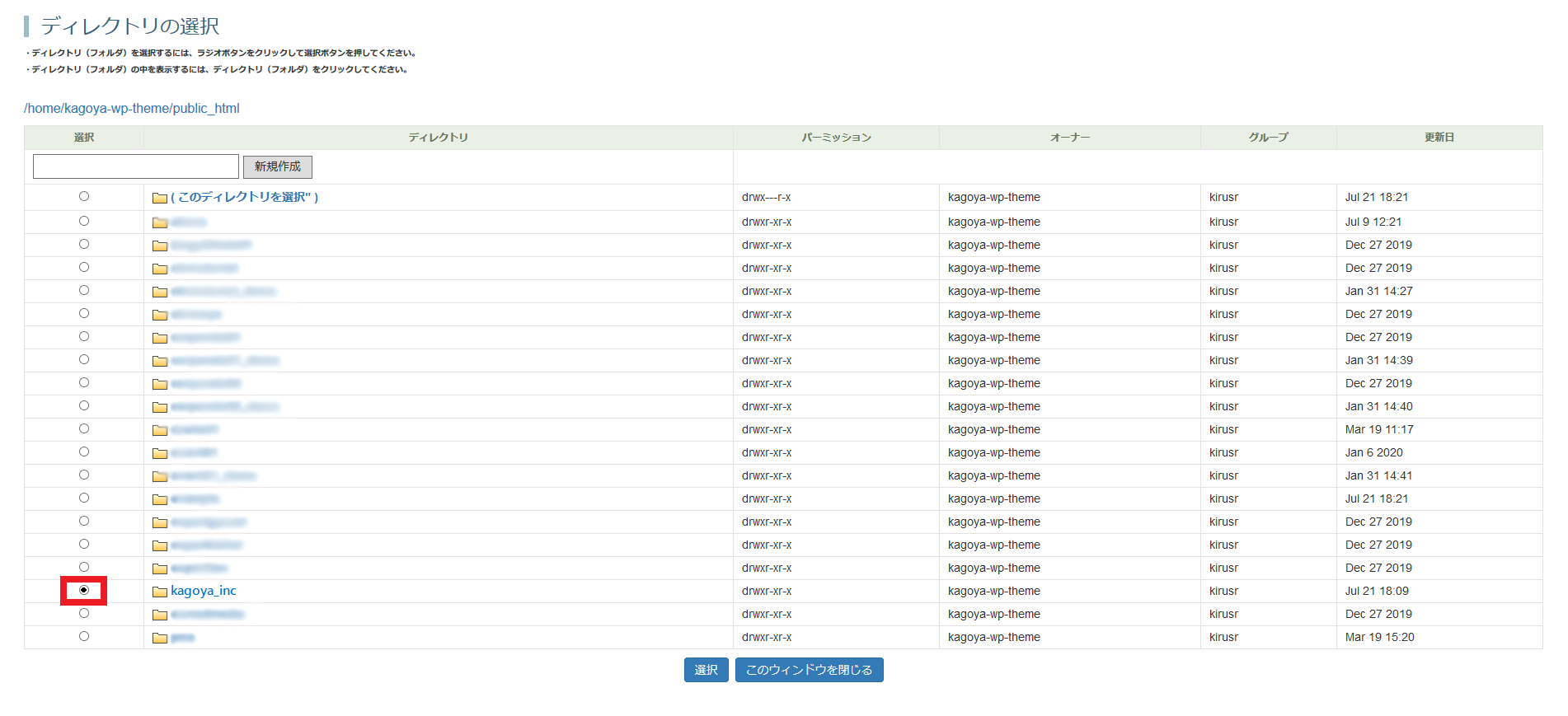Select radio button in row dated Mar 19 15:20
Screen dimensions: 1568x716
point(84,636)
